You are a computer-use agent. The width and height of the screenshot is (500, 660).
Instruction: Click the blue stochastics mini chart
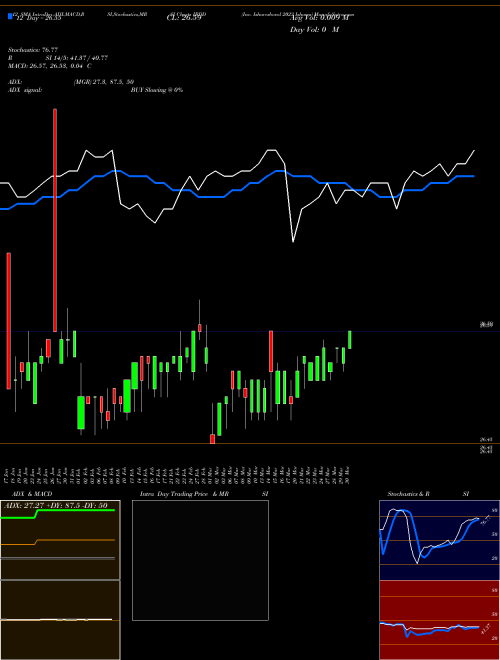tap(439, 540)
